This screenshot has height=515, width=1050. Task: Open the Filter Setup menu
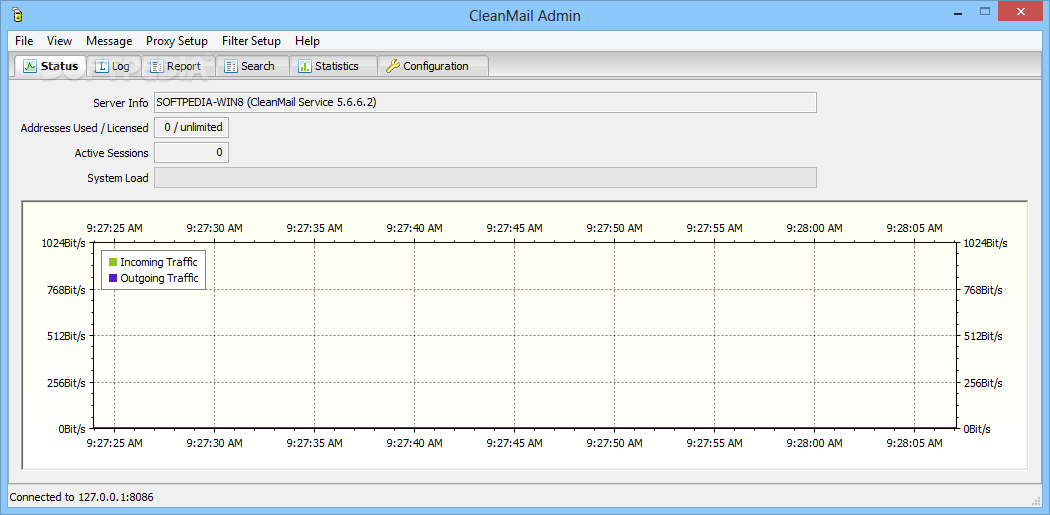pos(251,41)
